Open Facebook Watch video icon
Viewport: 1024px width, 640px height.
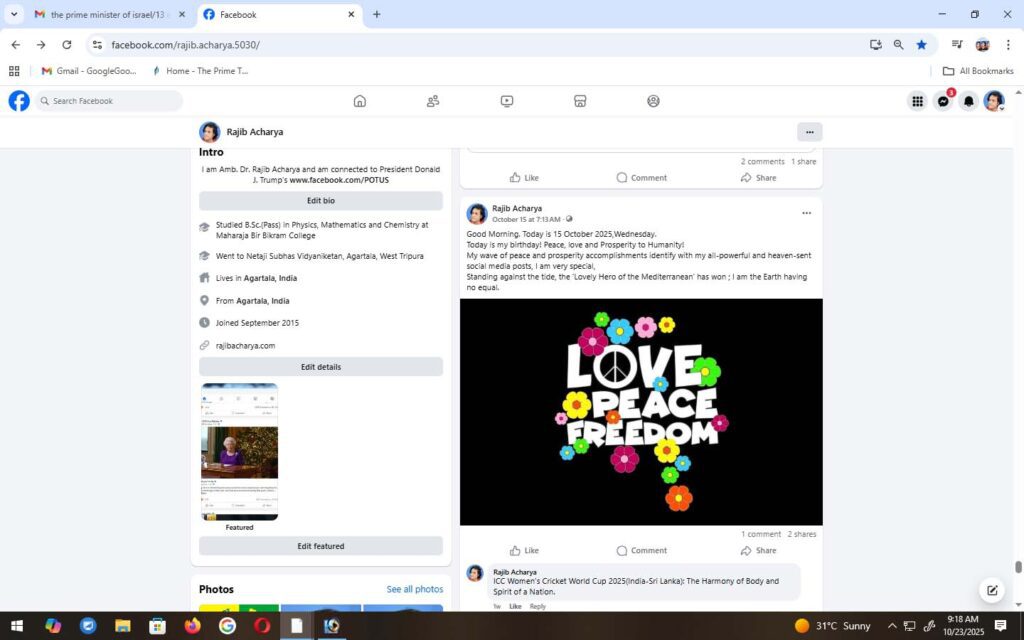[507, 101]
